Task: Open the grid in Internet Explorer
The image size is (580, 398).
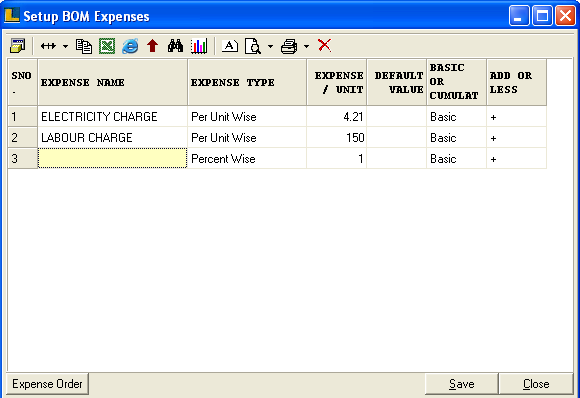Action: point(130,46)
